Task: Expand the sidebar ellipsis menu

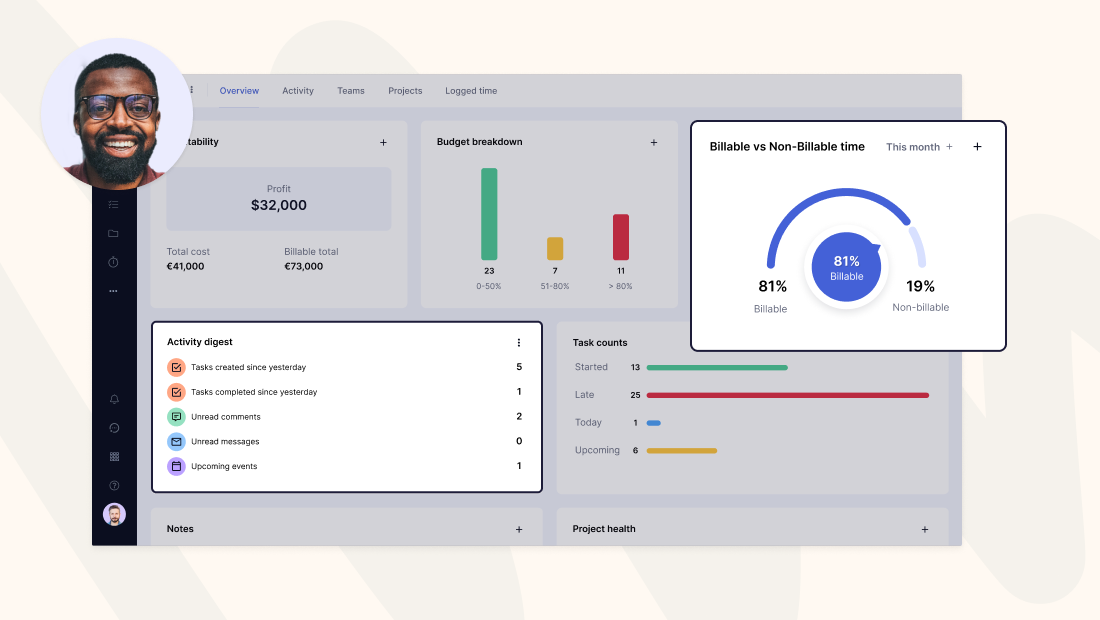Action: (x=113, y=290)
